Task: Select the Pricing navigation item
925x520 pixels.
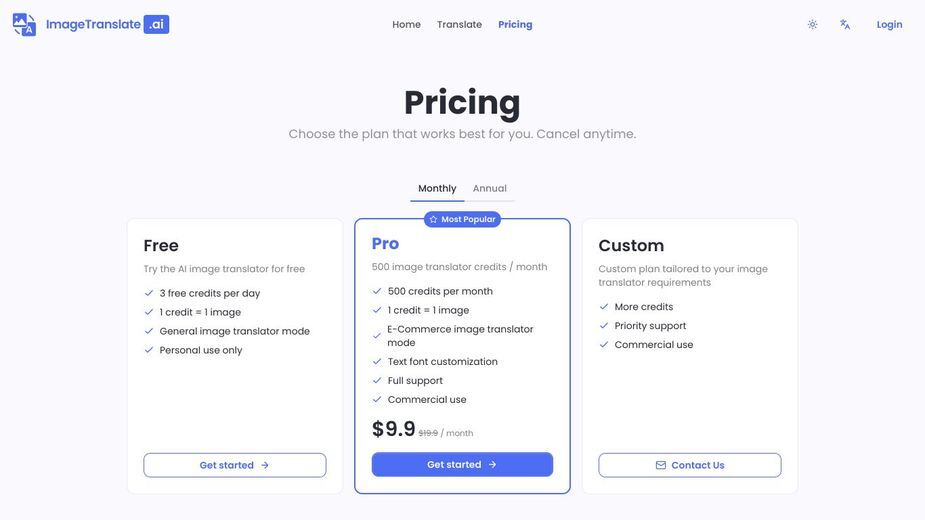Action: coord(515,24)
